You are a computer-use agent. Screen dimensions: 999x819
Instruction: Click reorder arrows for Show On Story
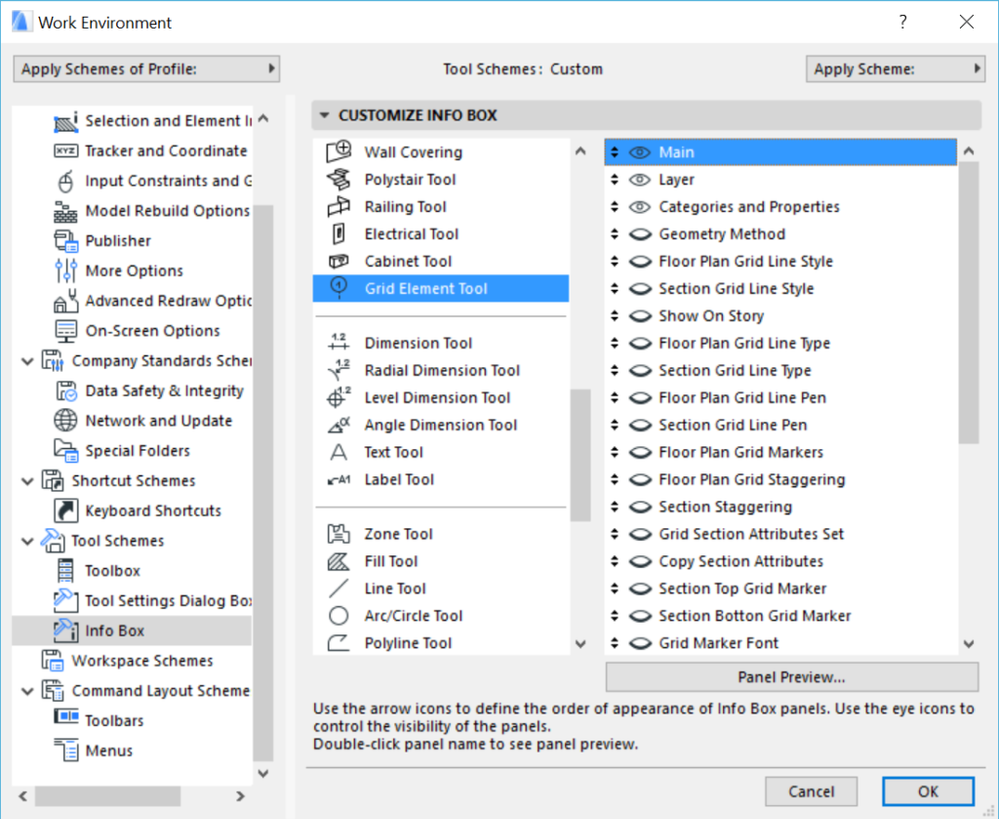[615, 316]
